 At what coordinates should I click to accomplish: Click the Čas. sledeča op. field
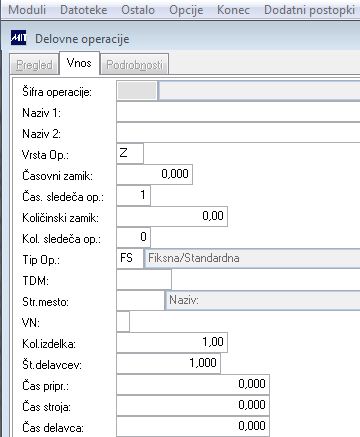pyautogui.click(x=134, y=195)
